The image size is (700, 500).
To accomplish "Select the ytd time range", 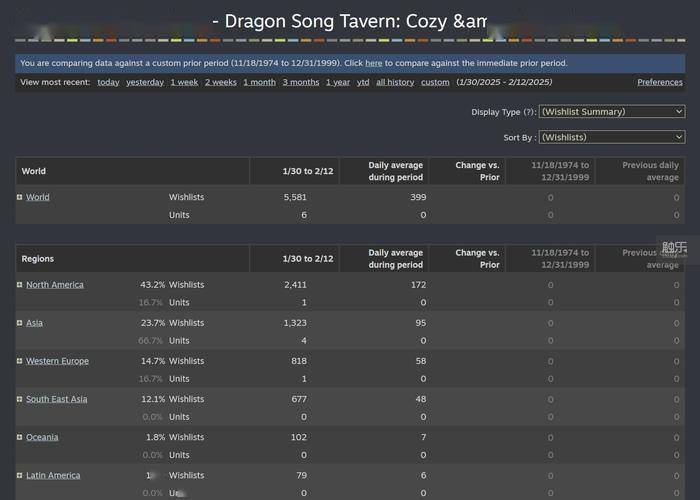I will (x=363, y=82).
